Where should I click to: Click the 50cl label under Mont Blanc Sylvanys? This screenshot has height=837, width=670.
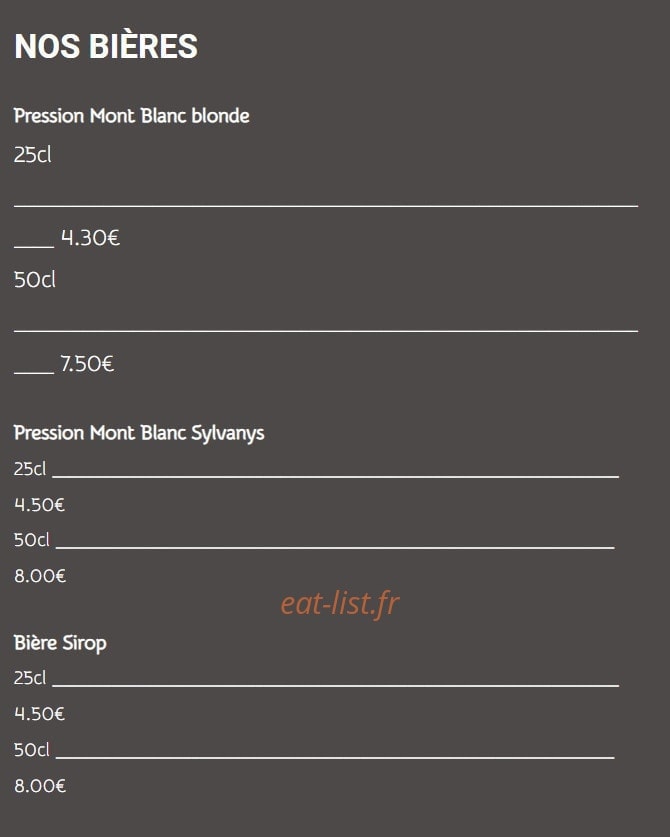pyautogui.click(x=32, y=540)
